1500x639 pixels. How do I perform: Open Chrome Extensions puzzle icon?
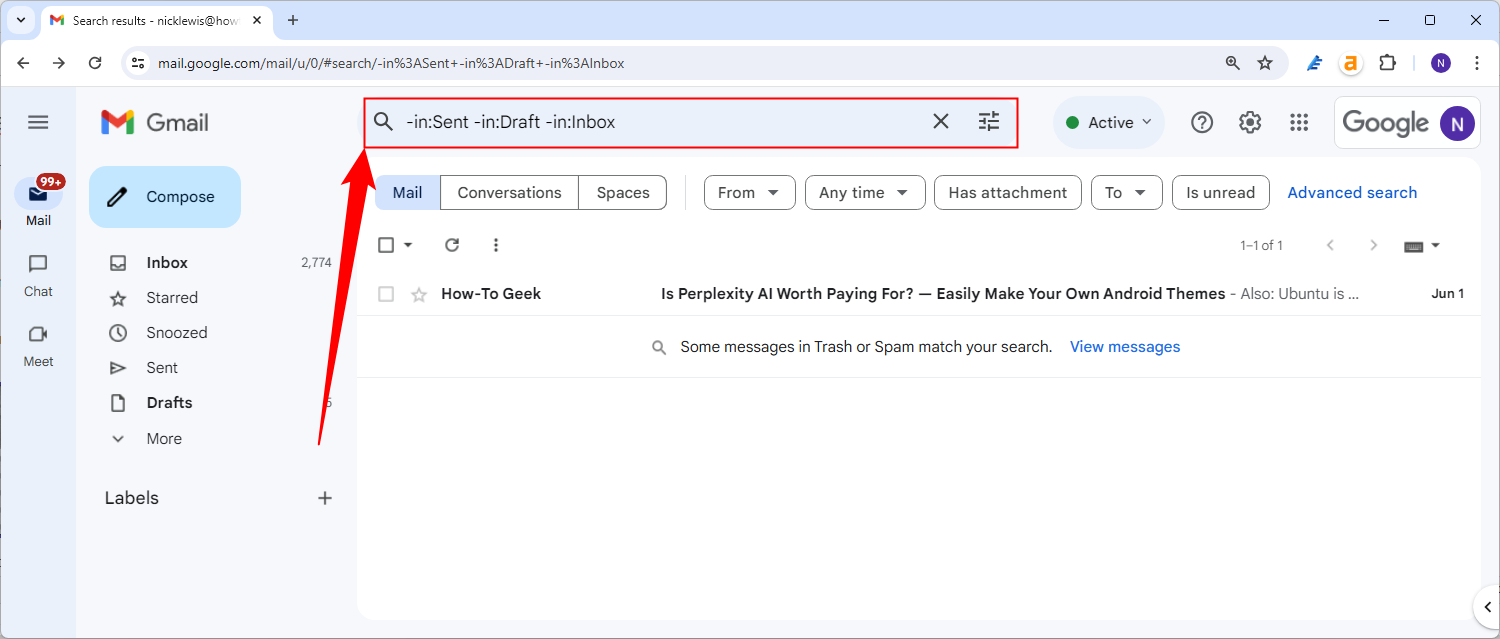point(1387,63)
